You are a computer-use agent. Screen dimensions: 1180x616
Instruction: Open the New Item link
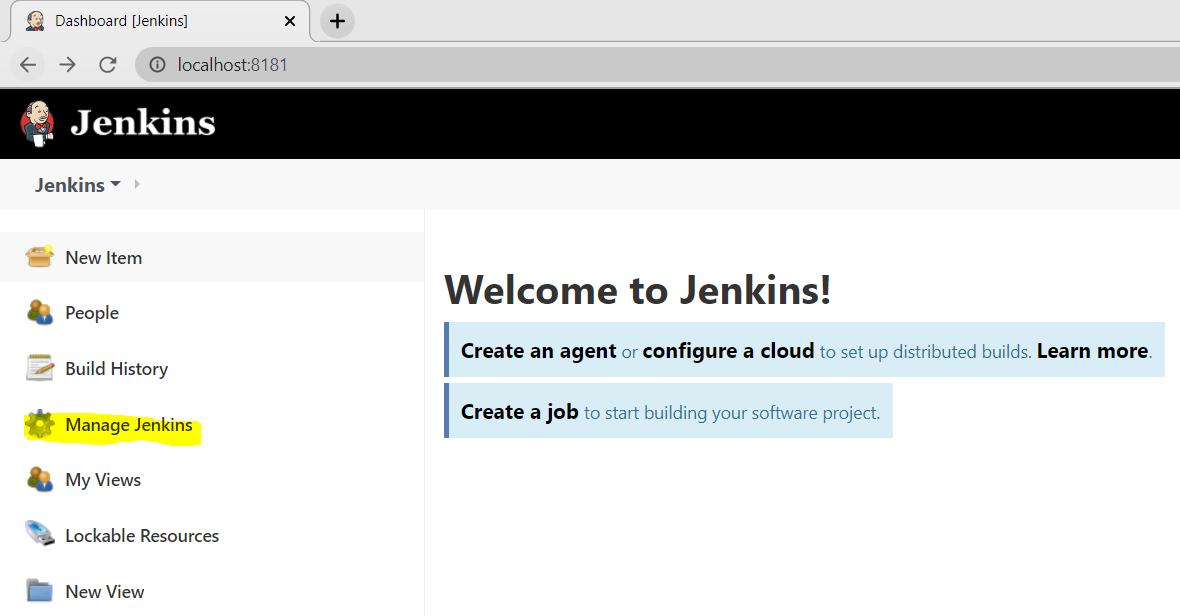tap(104, 258)
